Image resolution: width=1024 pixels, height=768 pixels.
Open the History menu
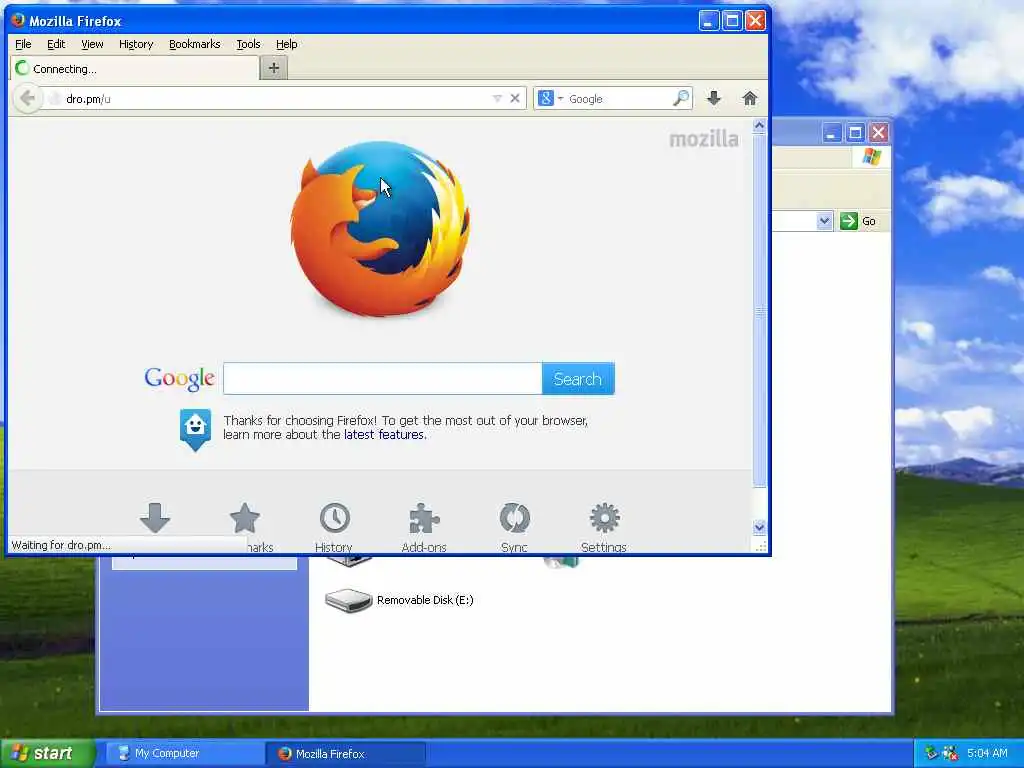click(136, 44)
